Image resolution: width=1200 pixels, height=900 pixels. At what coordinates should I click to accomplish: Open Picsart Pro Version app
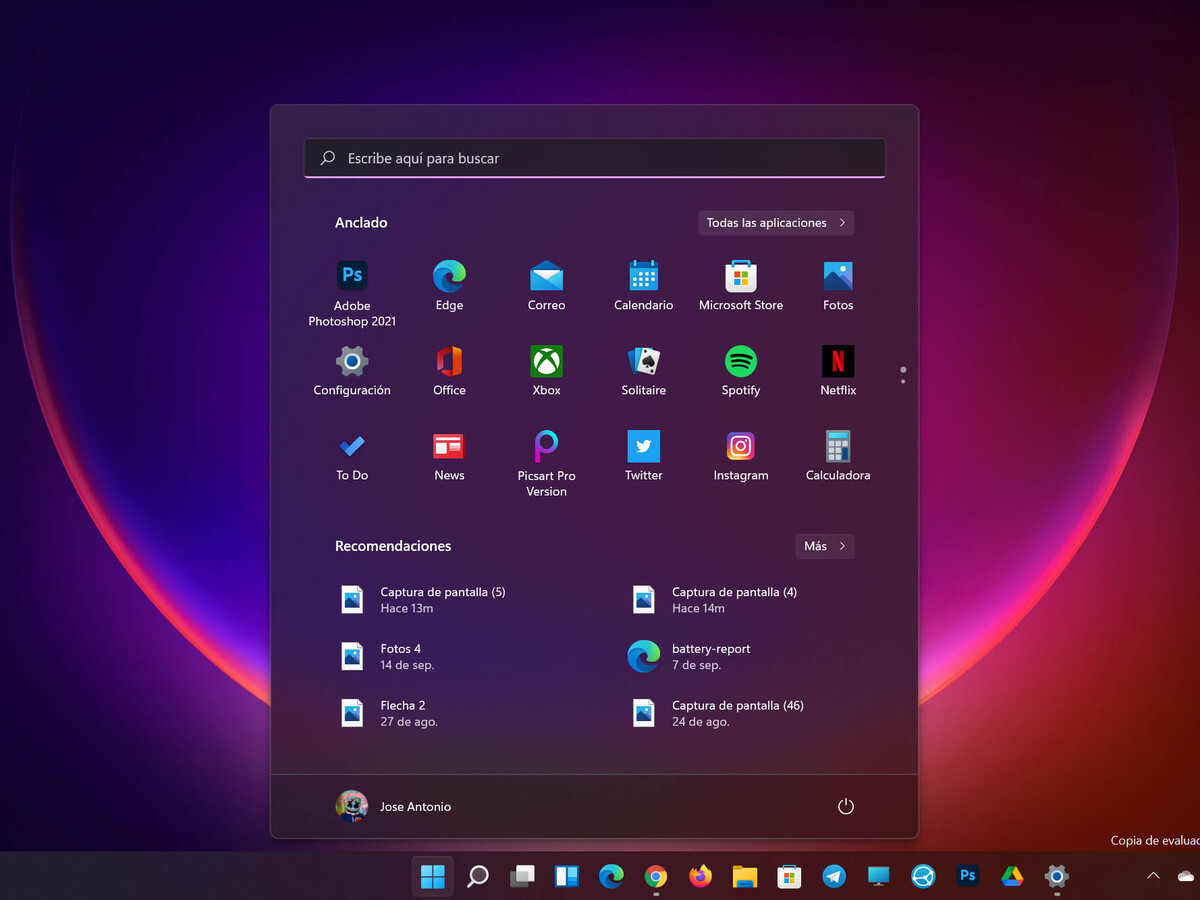pos(546,446)
